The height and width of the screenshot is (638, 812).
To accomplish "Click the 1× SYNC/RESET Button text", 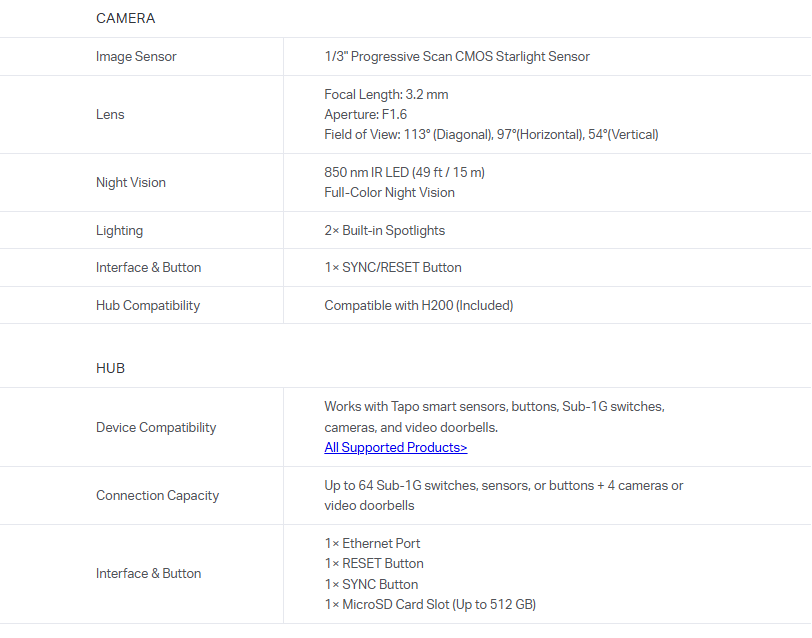I will [393, 267].
